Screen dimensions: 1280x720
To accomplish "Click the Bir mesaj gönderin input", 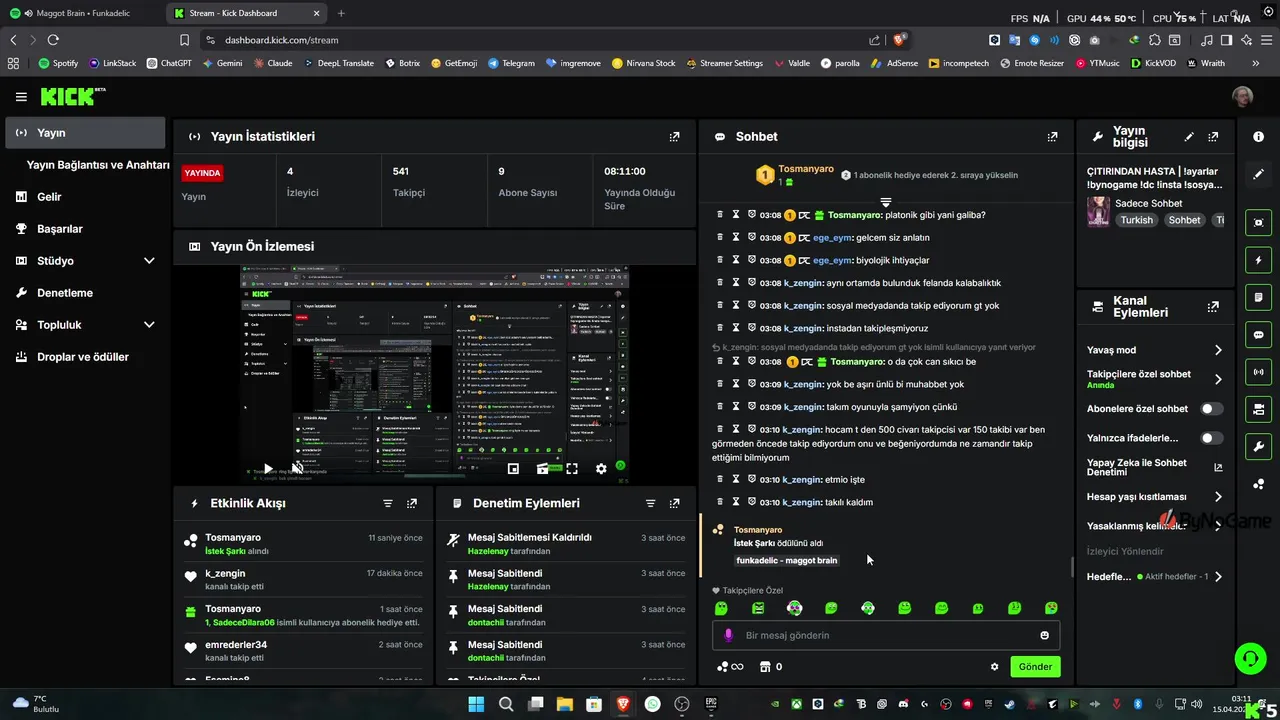I will 886,635.
